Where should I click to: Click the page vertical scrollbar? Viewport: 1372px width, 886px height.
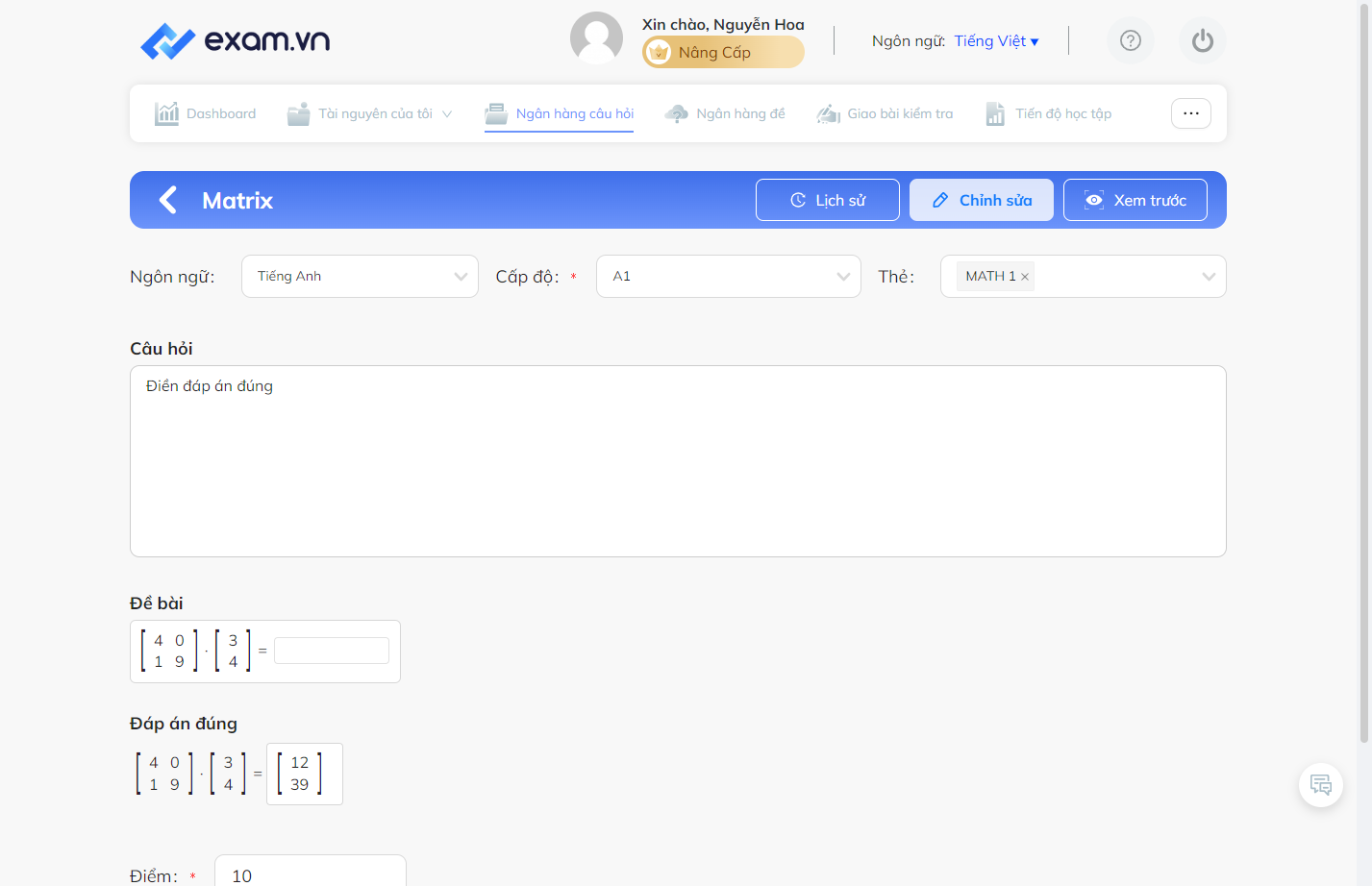tap(1363, 375)
